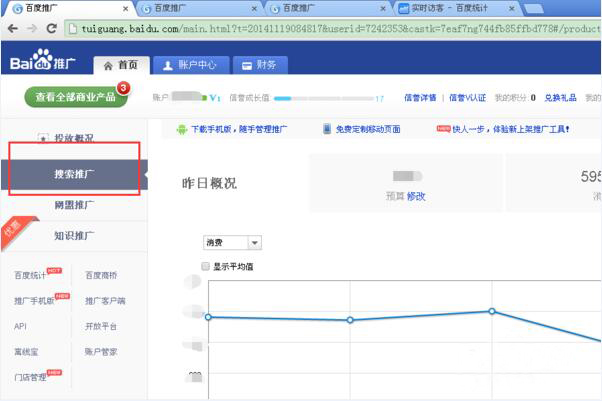Select 网盟推广 in the sidebar
This screenshot has height=401, width=602.
click(x=74, y=205)
